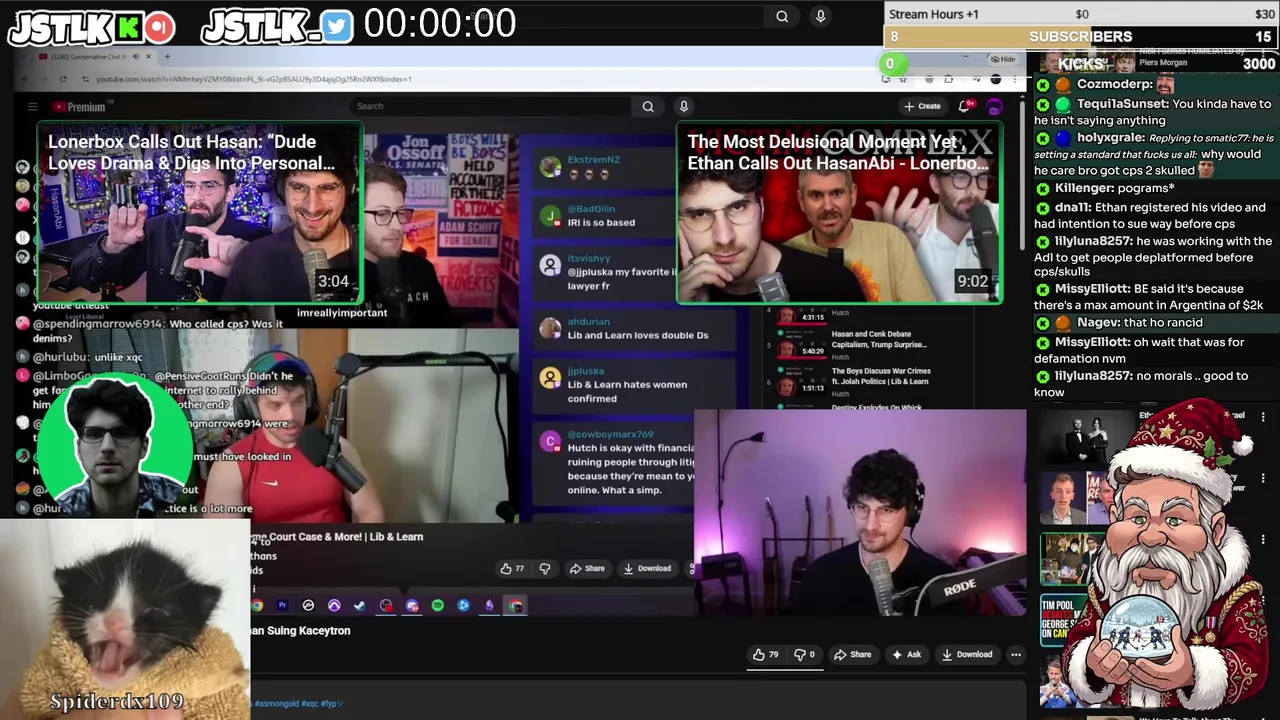Open The Most Delusional Moment Yet video card
This screenshot has height=720, width=1280.
[x=839, y=212]
